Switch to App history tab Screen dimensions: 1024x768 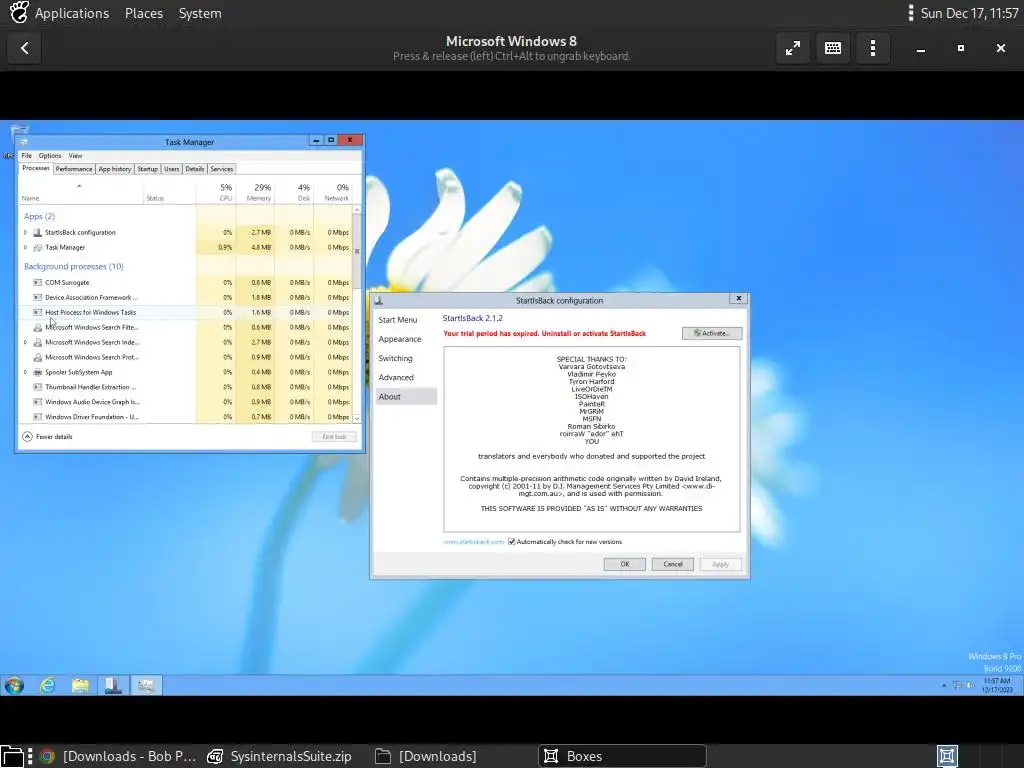coord(115,169)
